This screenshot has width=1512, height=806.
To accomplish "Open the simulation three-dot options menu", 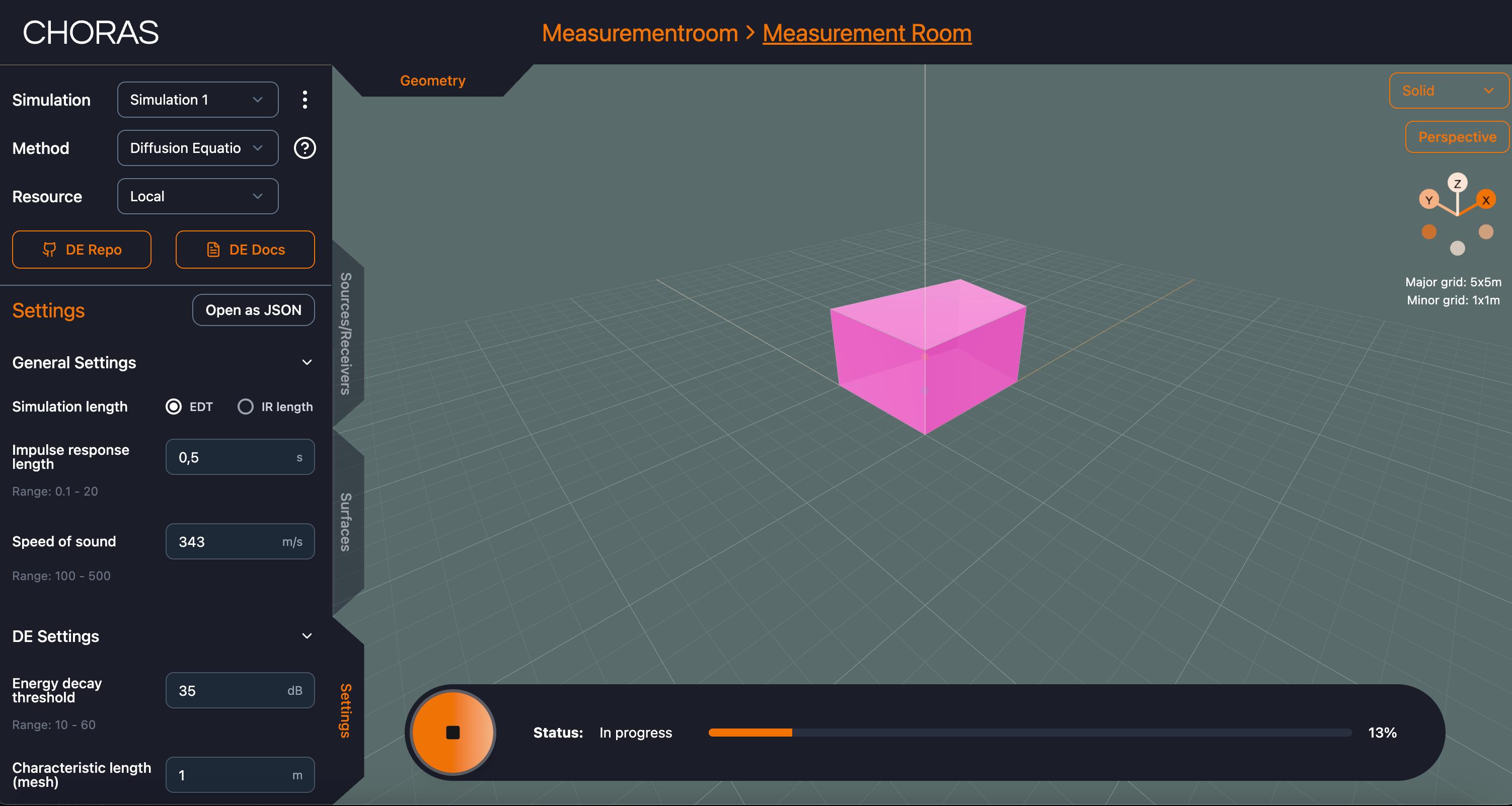I will [305, 100].
